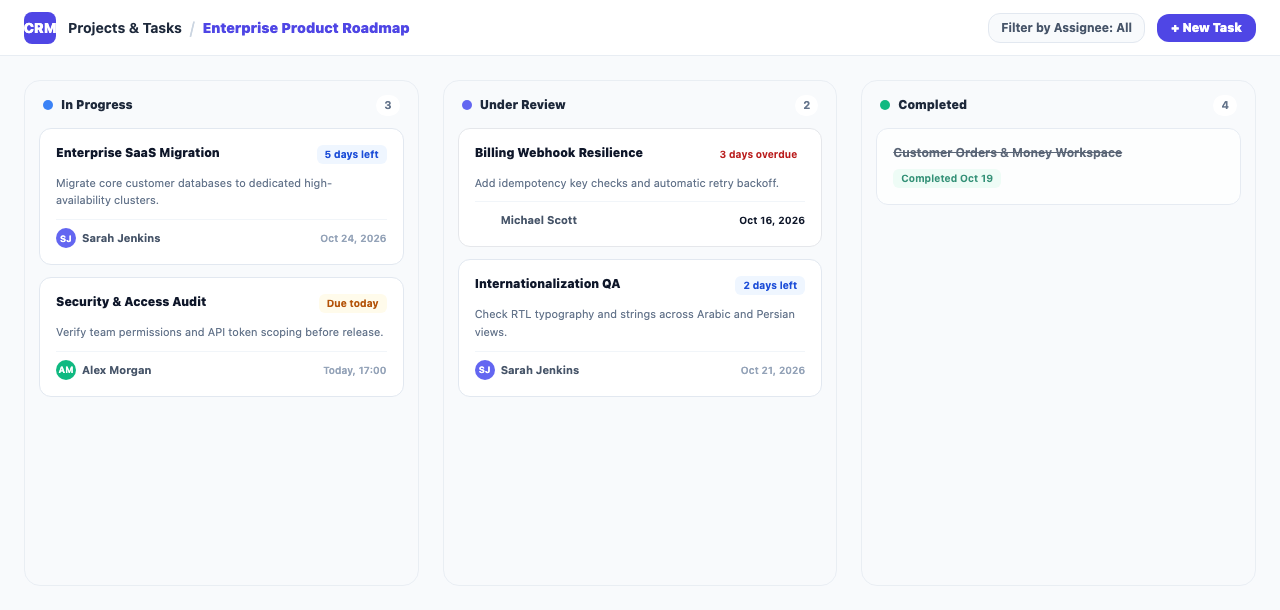Open the Internationalization QA card title
Image resolution: width=1280 pixels, height=610 pixels.
coord(547,284)
